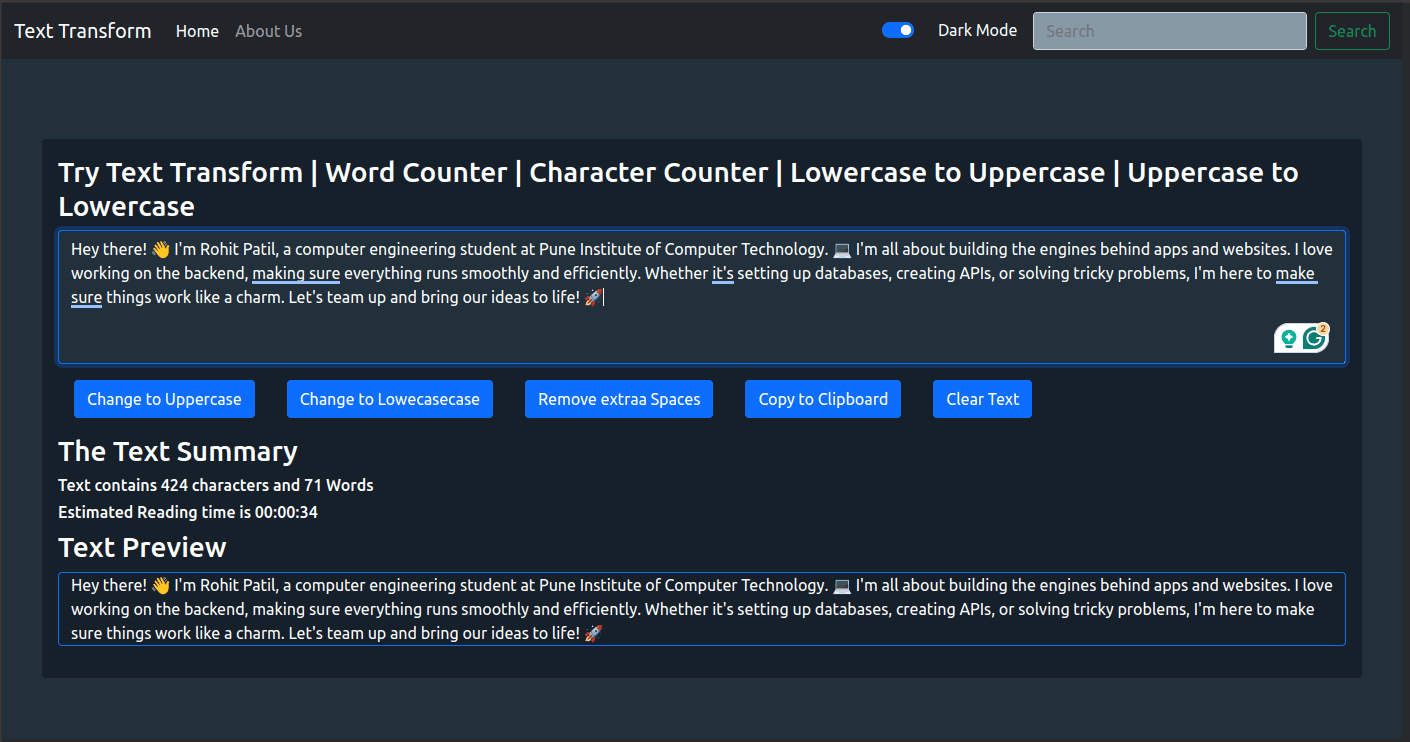Toggle the Dark Mode switch off
This screenshot has height=742, width=1410.
tap(897, 31)
